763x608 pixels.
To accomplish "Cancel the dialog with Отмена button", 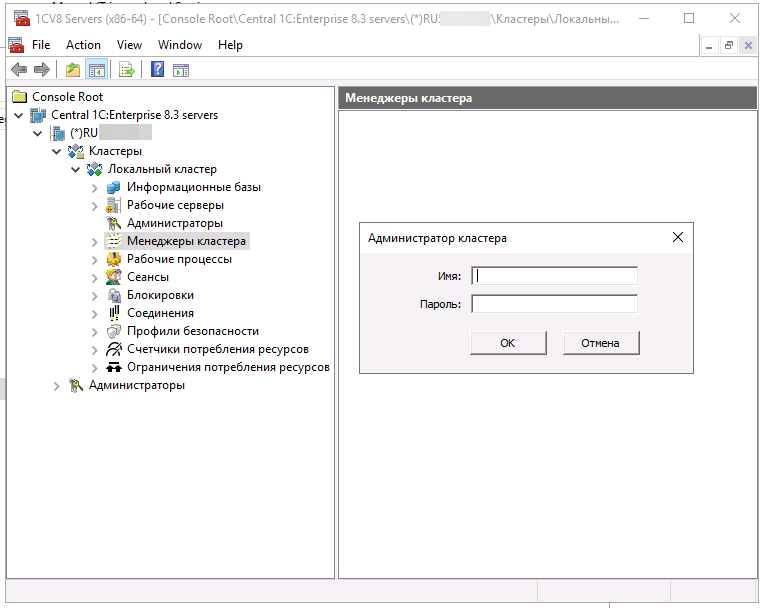I will tap(600, 343).
